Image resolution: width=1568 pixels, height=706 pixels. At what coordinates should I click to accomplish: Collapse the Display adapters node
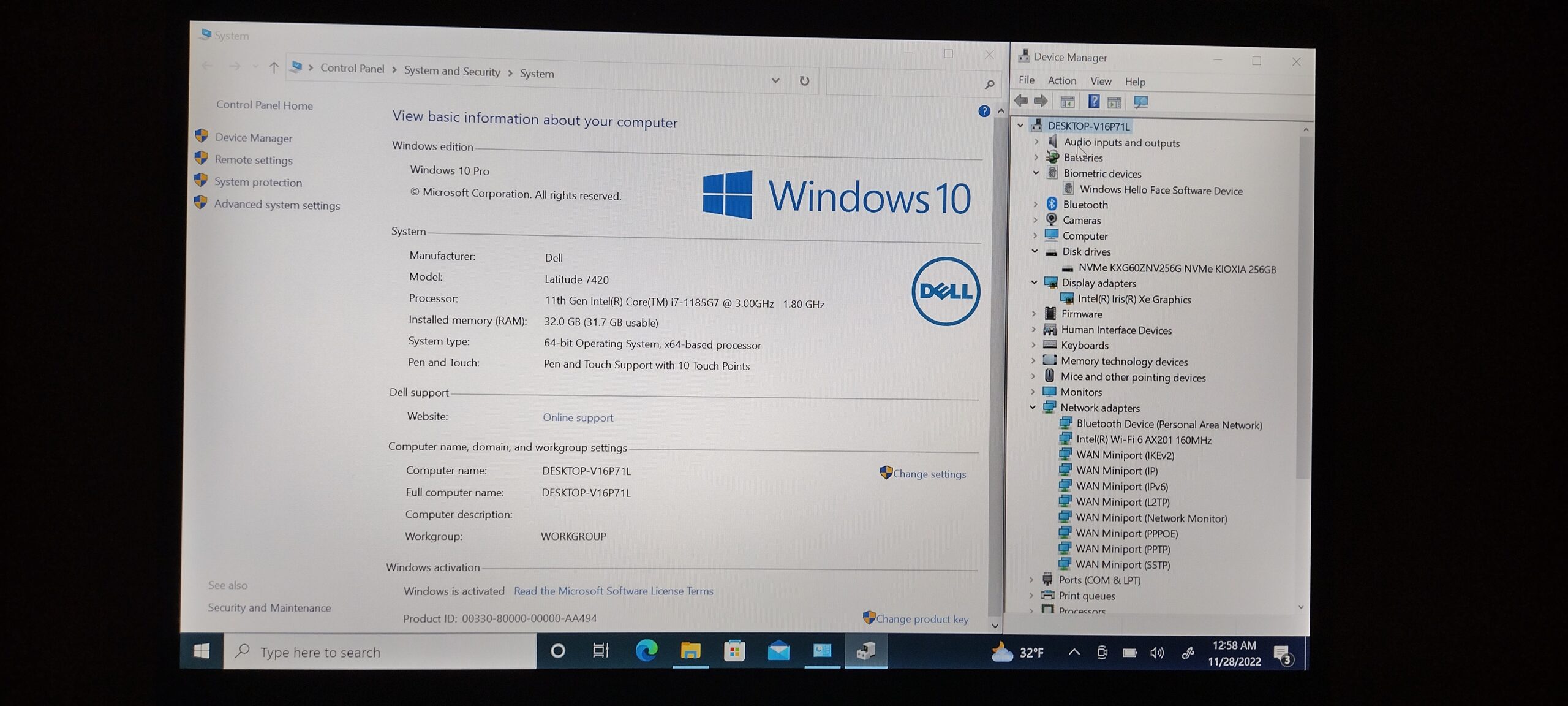pyautogui.click(x=1034, y=283)
